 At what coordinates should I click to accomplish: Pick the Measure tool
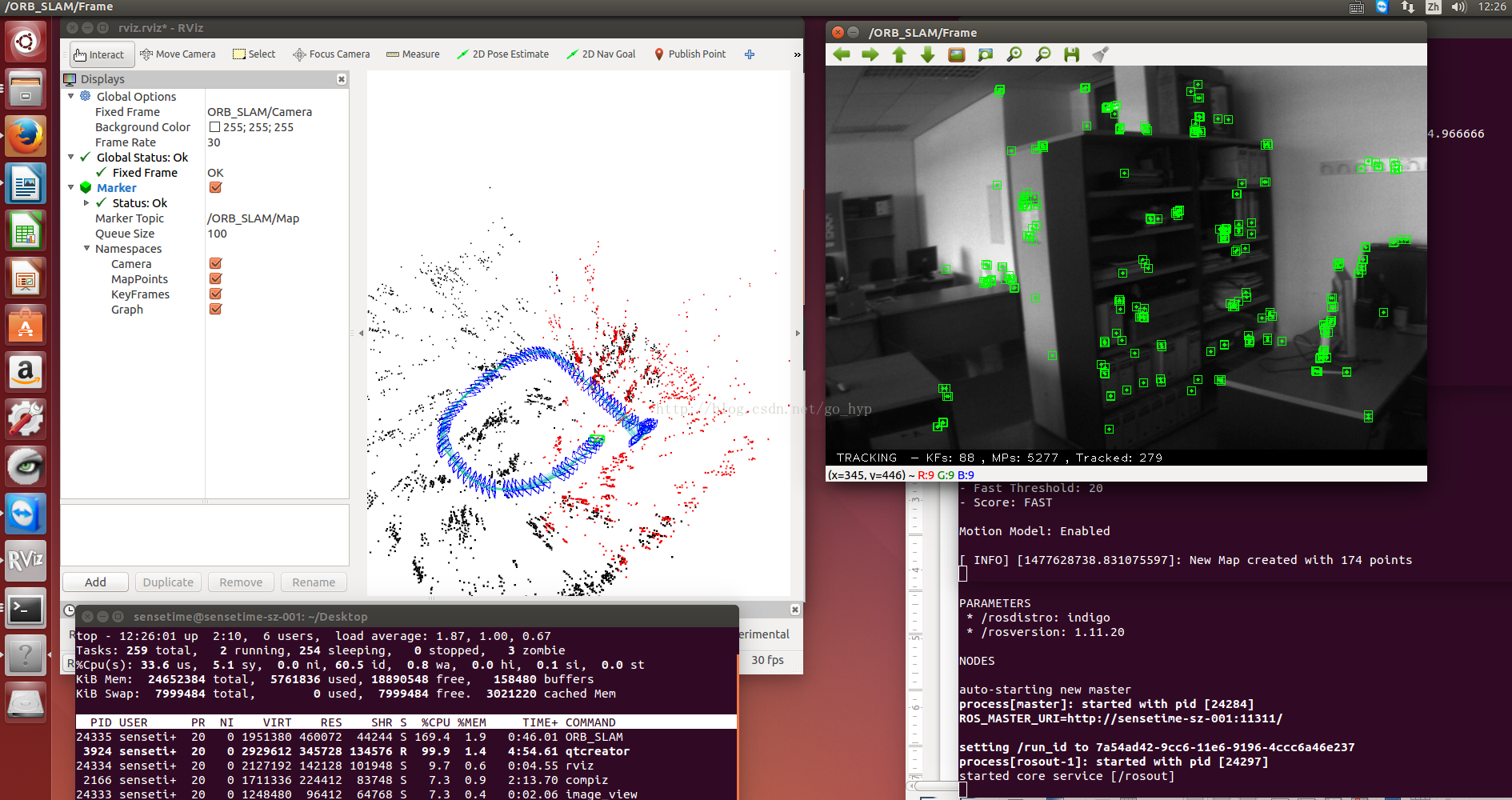[x=413, y=54]
